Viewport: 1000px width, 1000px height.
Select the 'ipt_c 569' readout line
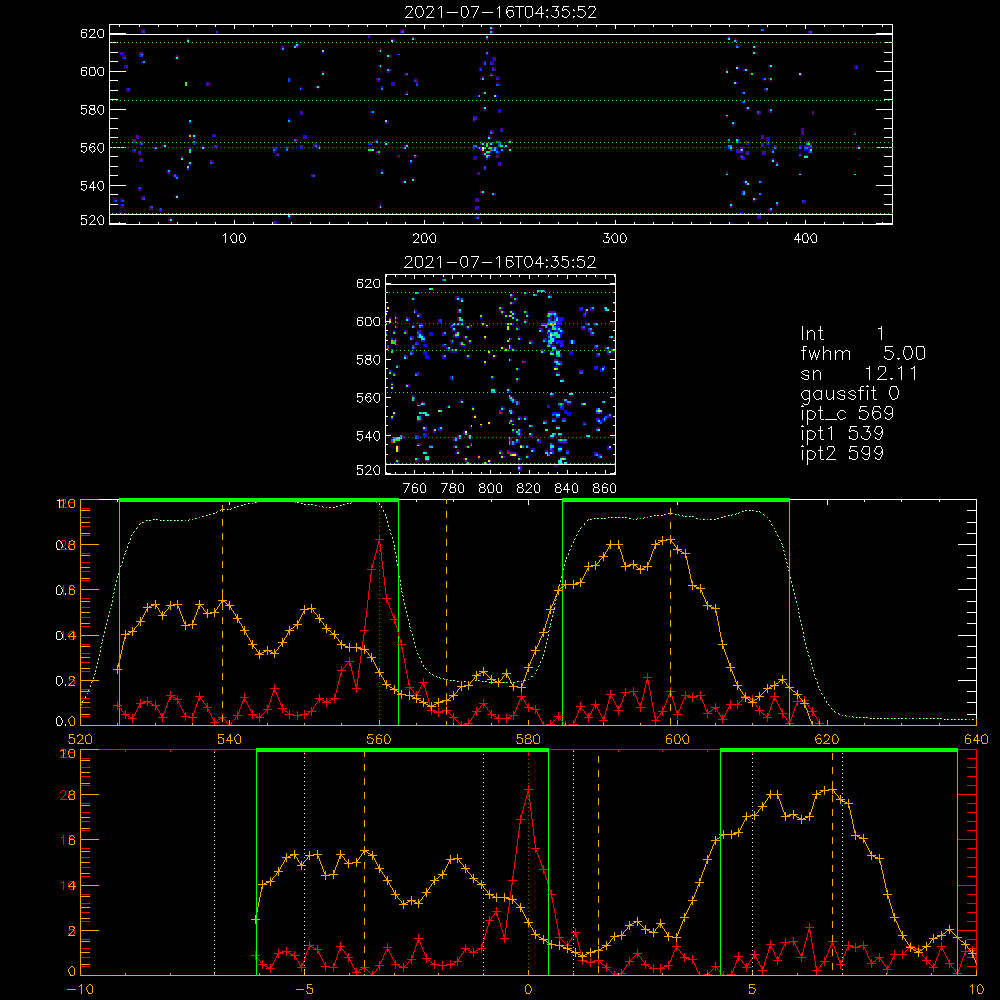coord(847,414)
